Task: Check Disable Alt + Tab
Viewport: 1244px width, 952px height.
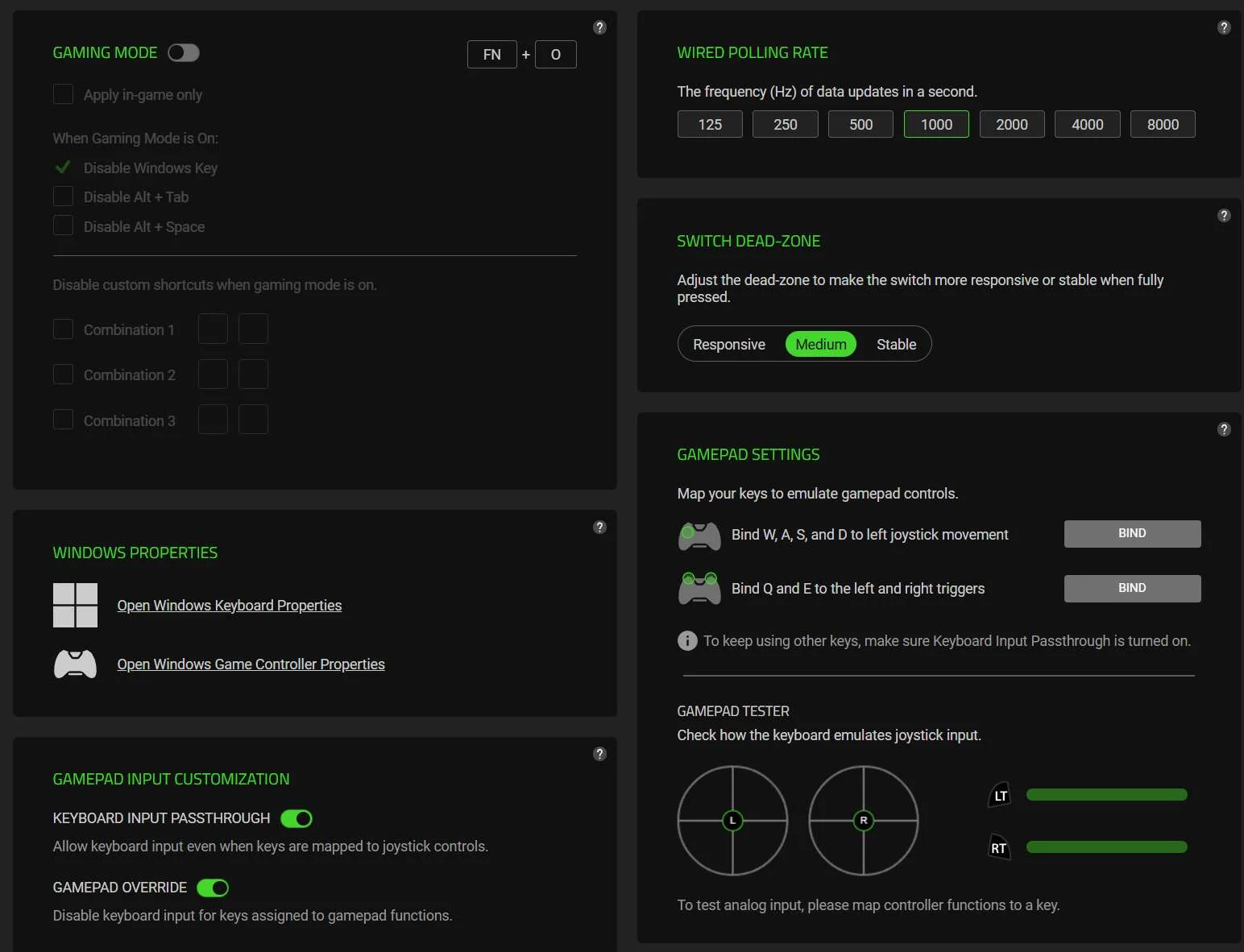Action: point(63,197)
